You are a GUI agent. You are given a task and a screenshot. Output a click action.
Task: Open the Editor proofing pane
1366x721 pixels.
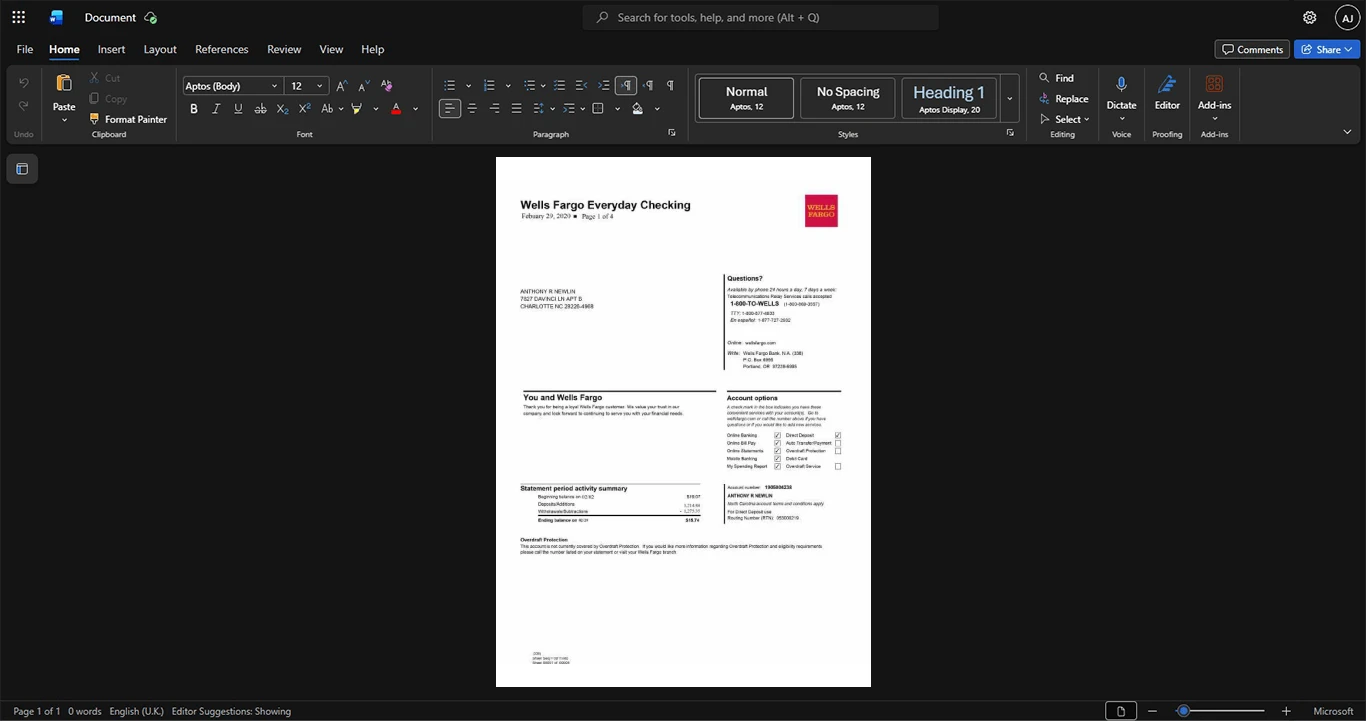(1167, 92)
